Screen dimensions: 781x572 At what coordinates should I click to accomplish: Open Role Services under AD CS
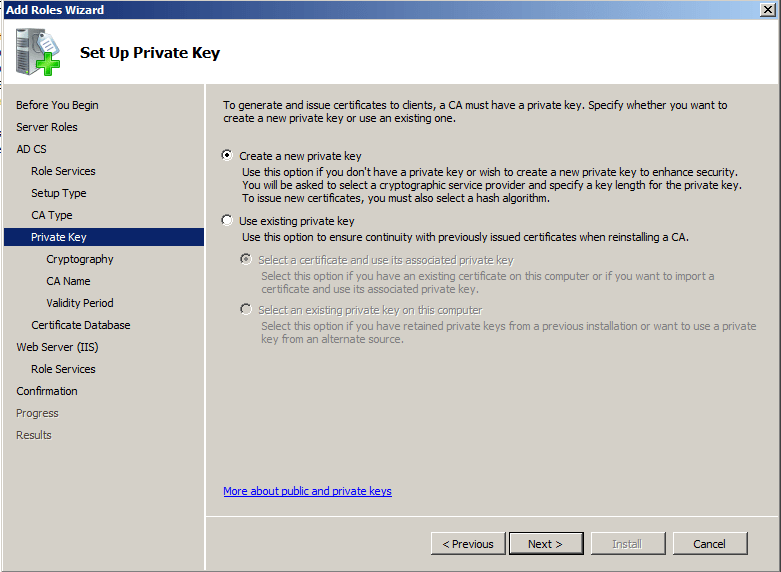coord(63,171)
